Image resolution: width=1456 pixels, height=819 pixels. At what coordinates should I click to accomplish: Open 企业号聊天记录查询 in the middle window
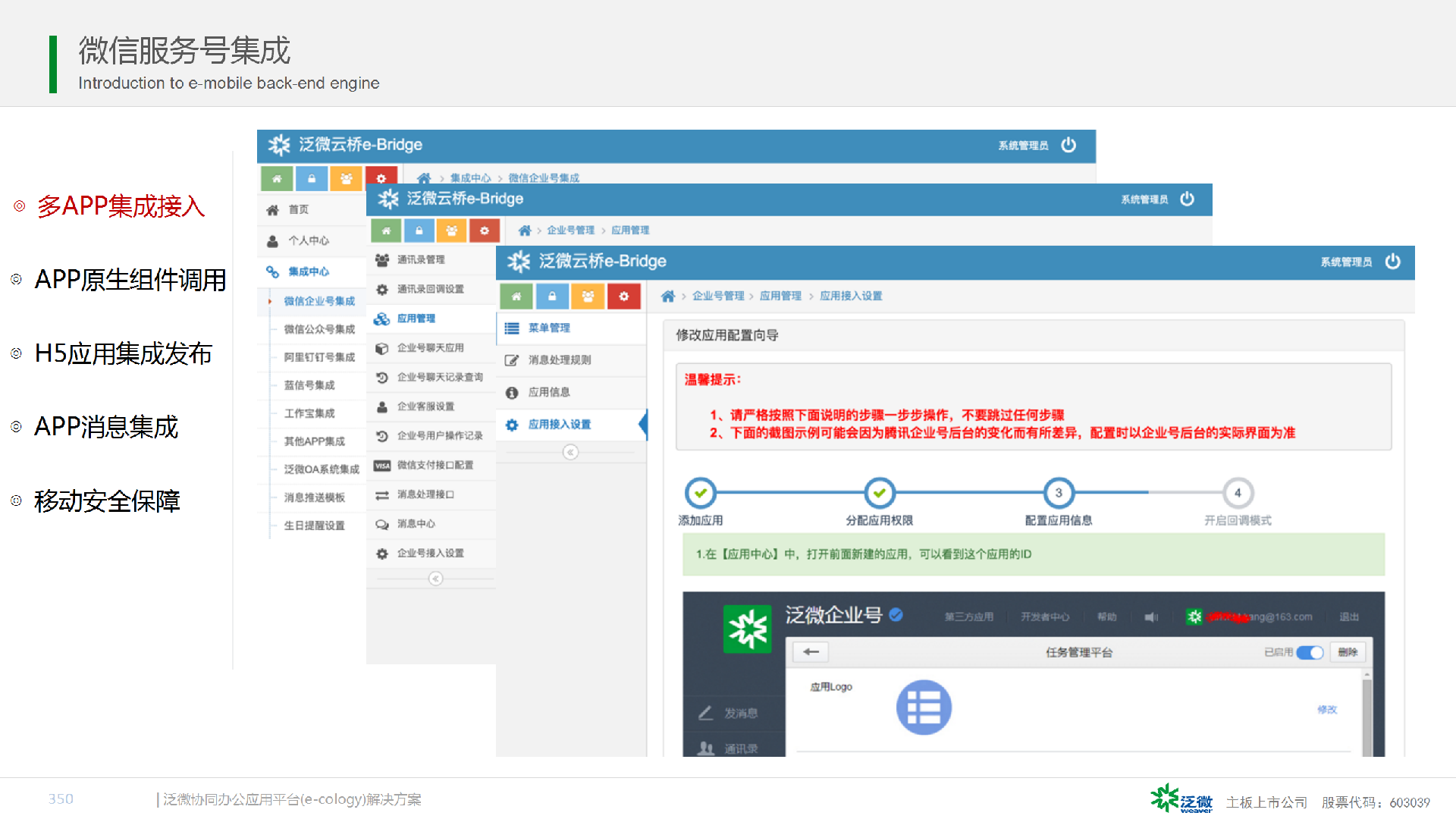pyautogui.click(x=431, y=378)
